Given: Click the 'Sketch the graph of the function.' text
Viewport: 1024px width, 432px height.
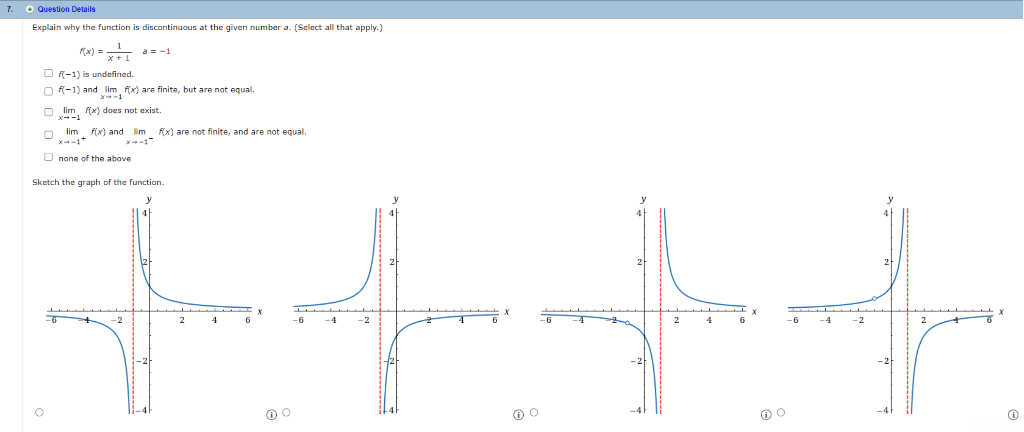Looking at the screenshot, I should pos(99,182).
